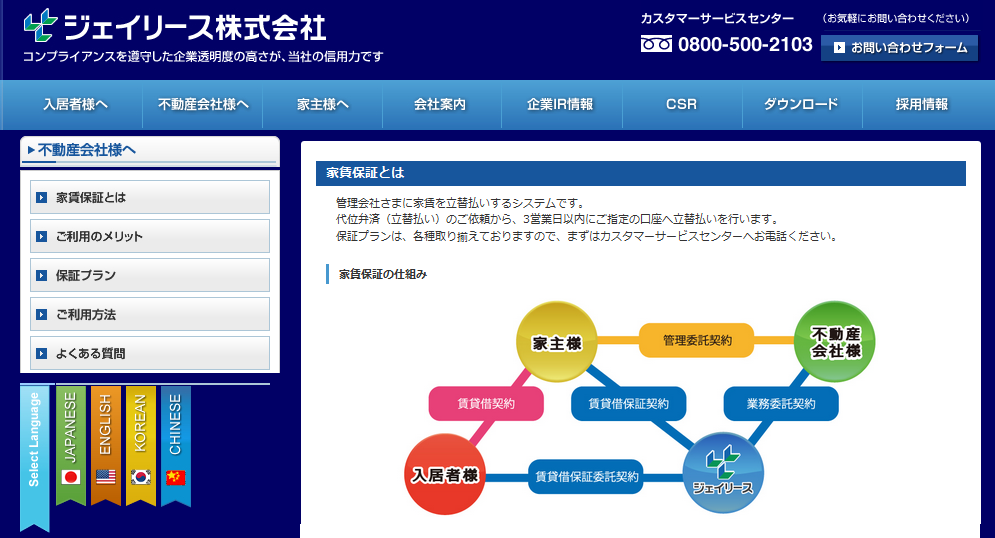Image resolution: width=995 pixels, height=538 pixels.
Task: Click the South Korea flag icon
Action: (x=141, y=477)
